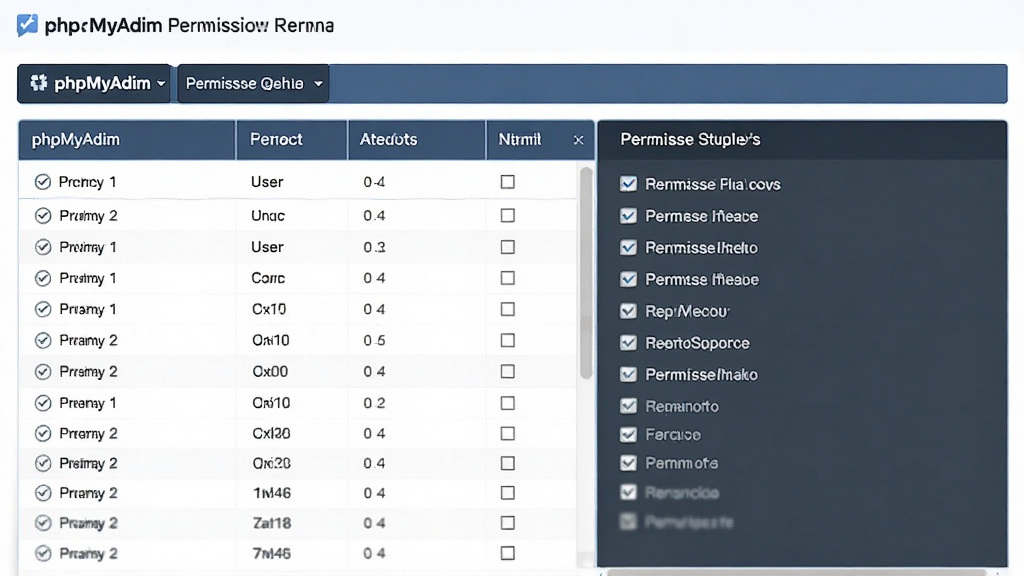This screenshot has width=1024, height=576.
Task: Tick the Nimit checkbox in the Oxi28 row
Action: coord(507,464)
